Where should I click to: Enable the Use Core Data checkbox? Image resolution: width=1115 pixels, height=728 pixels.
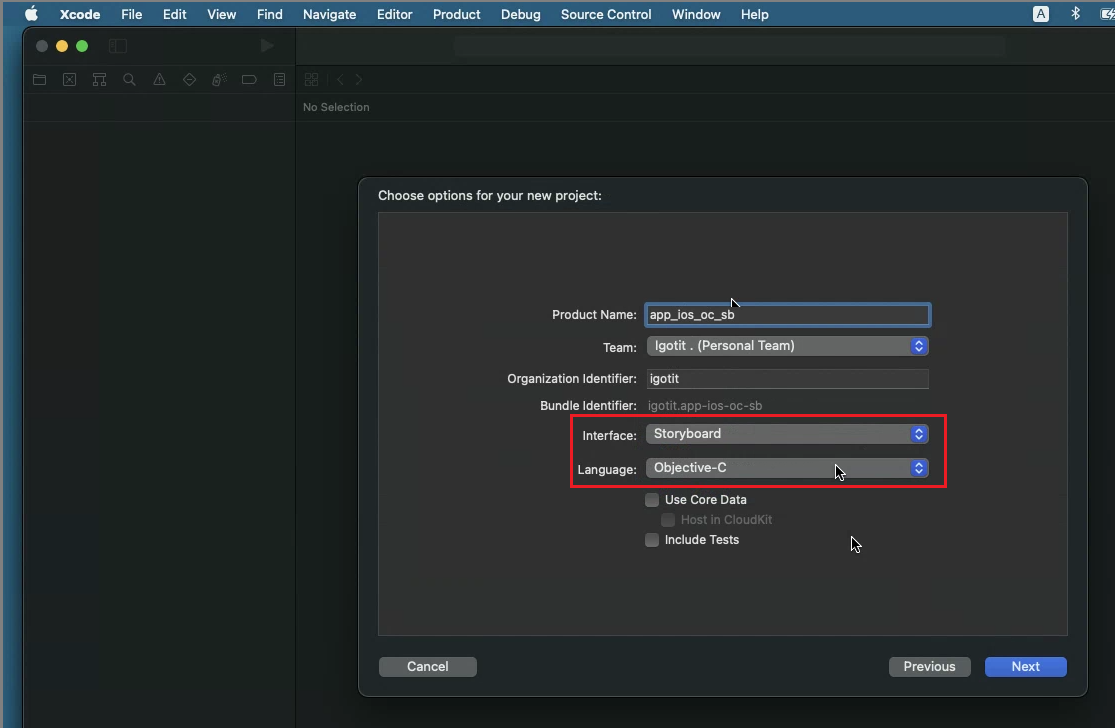coord(652,500)
